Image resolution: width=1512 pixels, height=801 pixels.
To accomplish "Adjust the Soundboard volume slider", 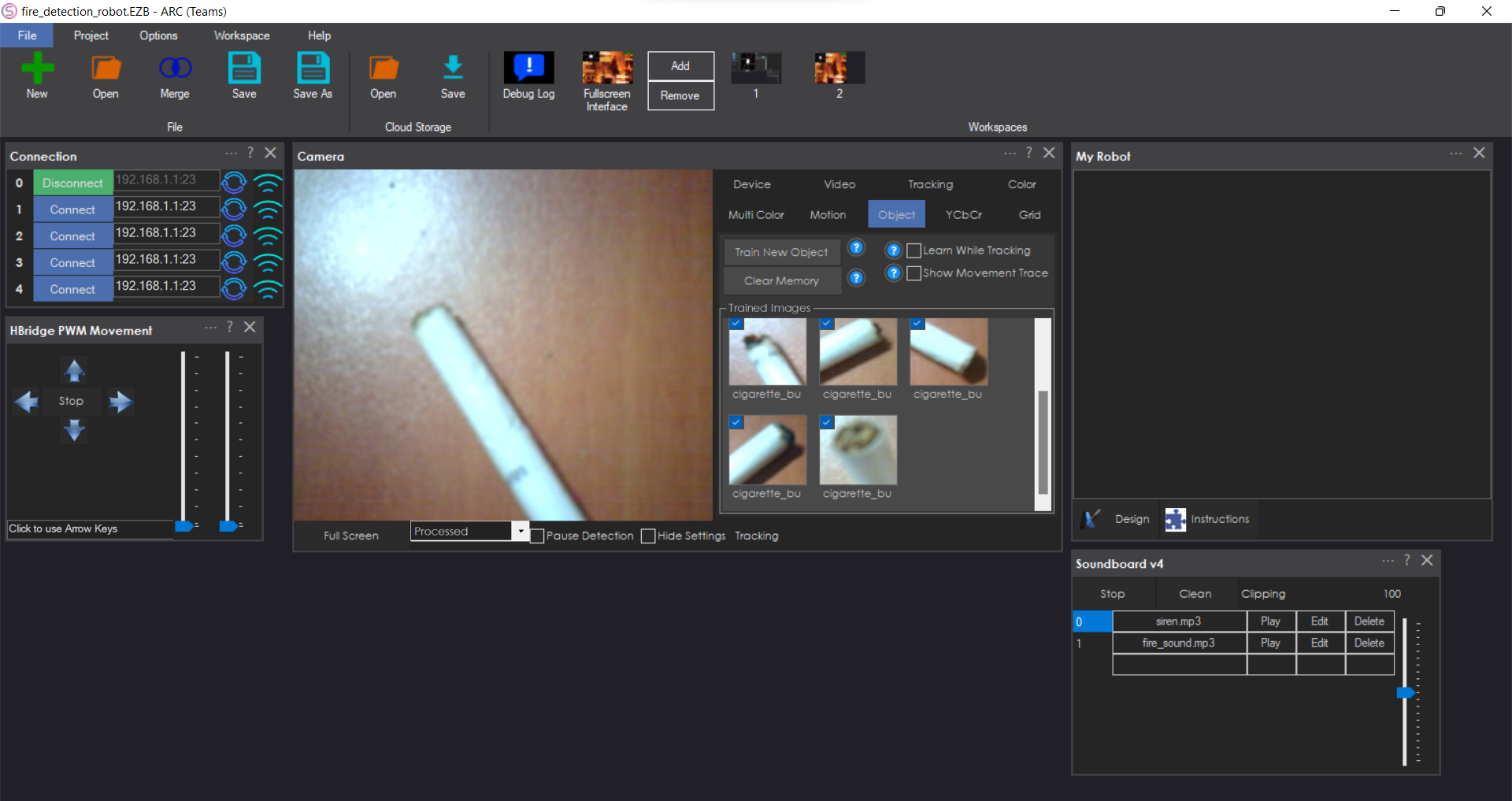I will [1407, 693].
